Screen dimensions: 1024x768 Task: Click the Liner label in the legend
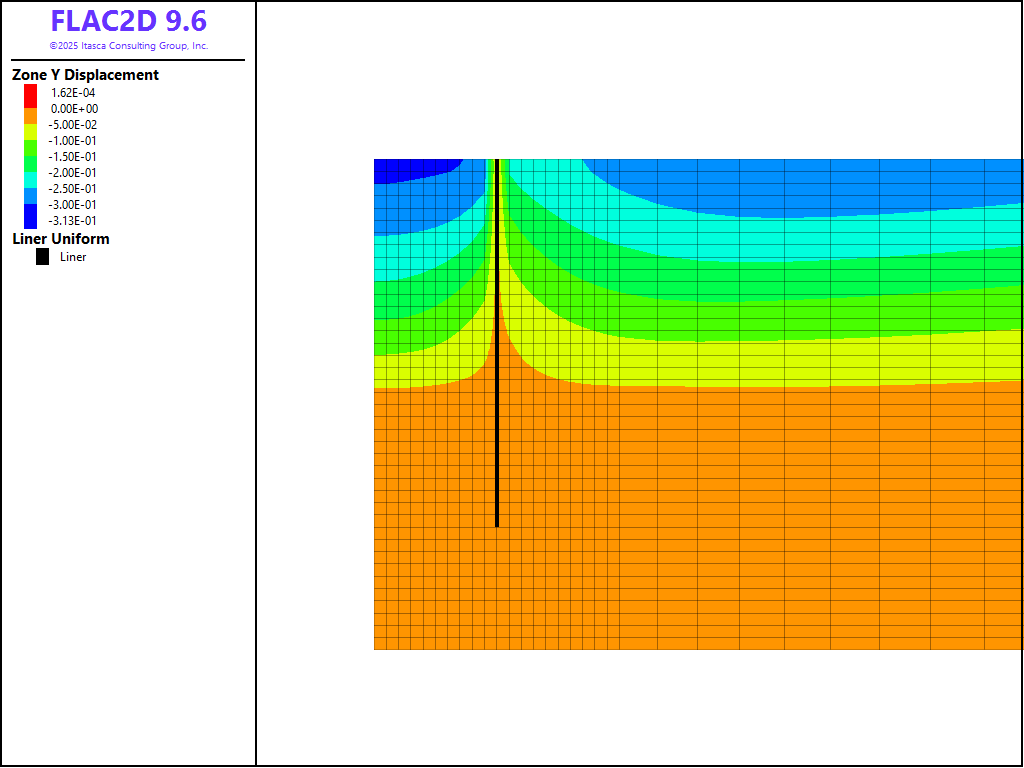[73, 257]
